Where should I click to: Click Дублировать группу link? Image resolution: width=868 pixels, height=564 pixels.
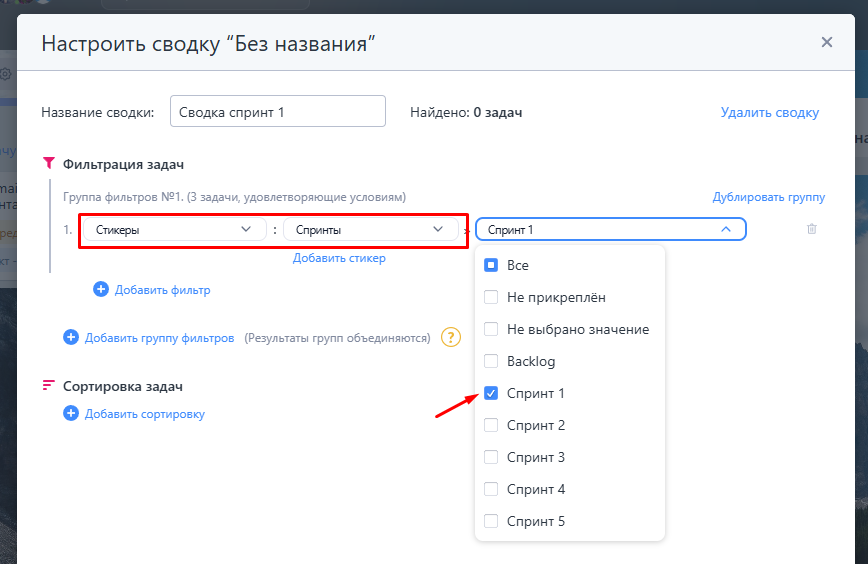(x=768, y=197)
